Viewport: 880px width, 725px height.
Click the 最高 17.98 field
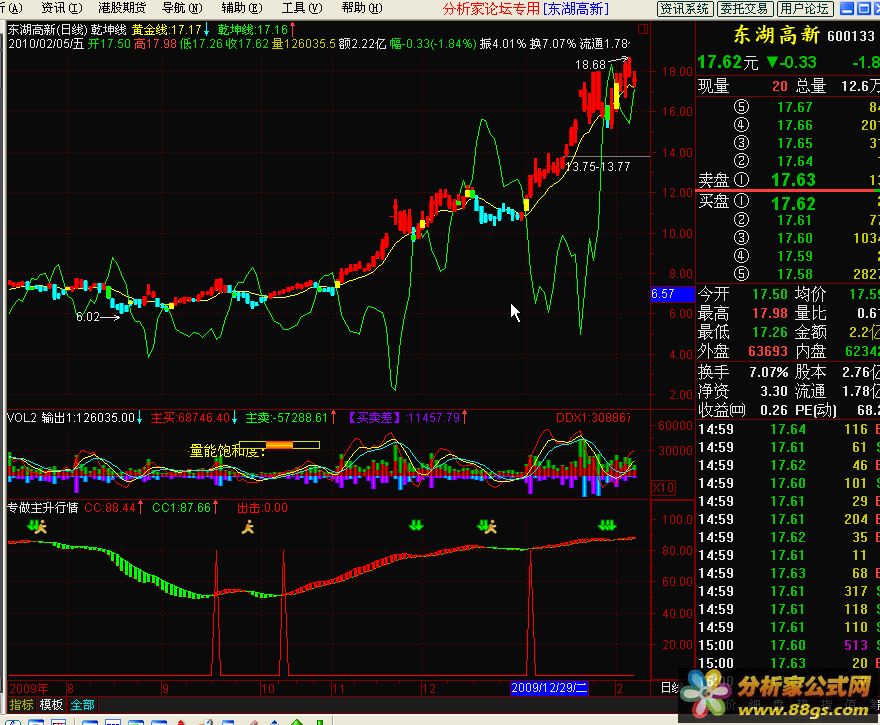(x=742, y=313)
